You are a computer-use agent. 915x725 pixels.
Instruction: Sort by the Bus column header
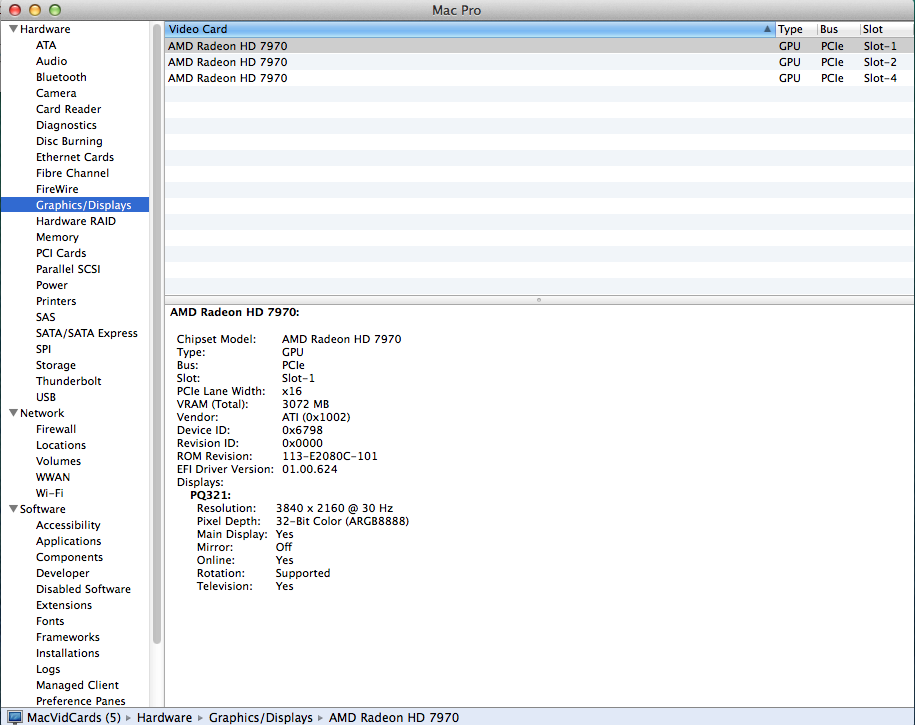[838, 29]
